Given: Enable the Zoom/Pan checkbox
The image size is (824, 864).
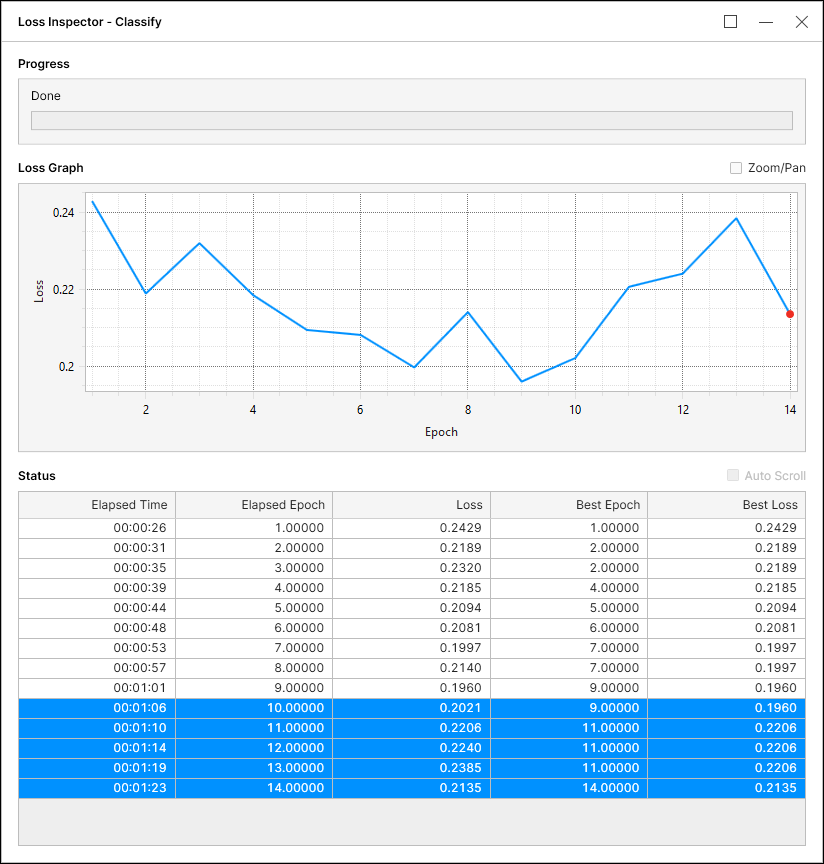Looking at the screenshot, I should click(x=736, y=168).
